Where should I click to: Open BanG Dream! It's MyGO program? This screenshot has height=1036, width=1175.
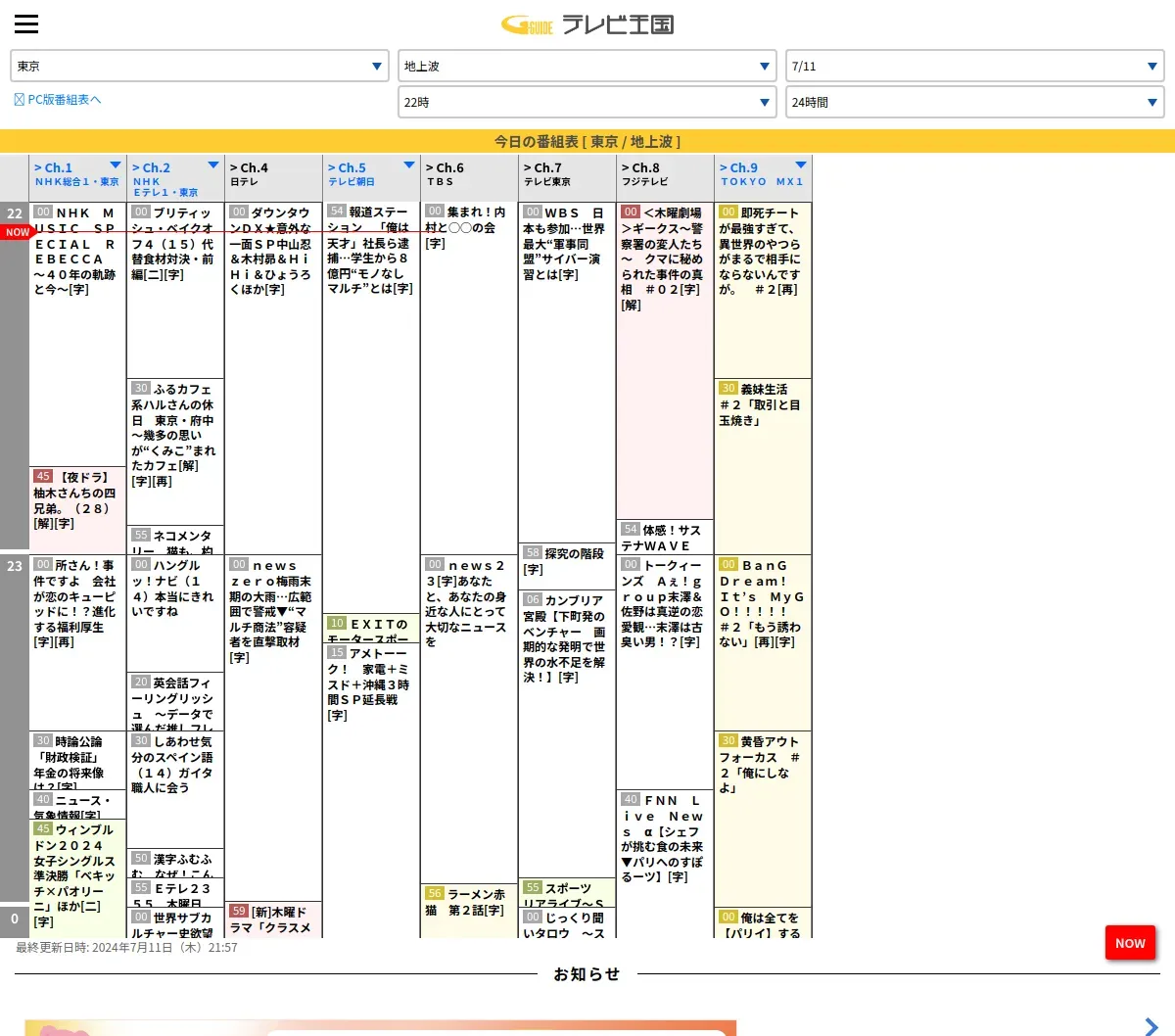tap(763, 642)
